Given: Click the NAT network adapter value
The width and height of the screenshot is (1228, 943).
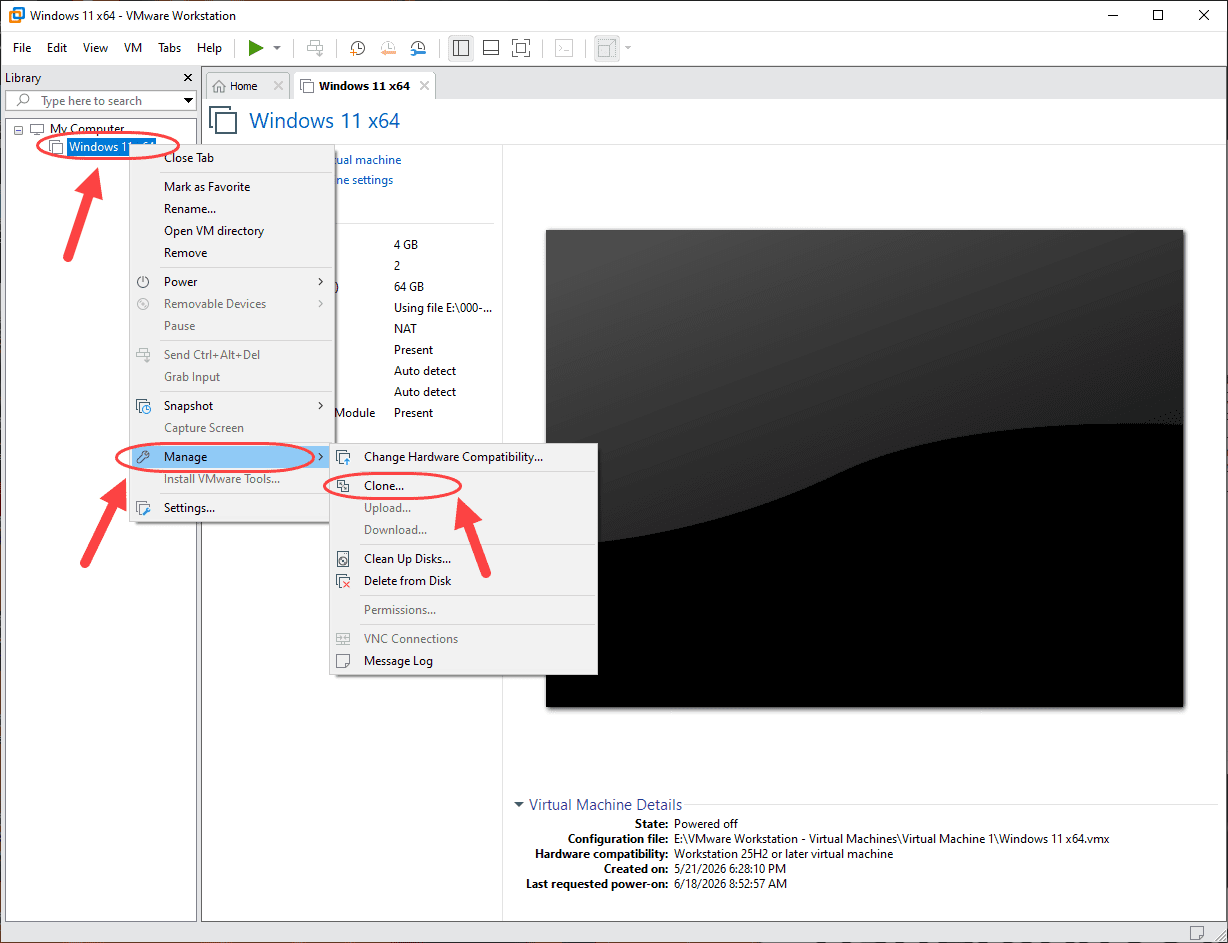Looking at the screenshot, I should coord(406,329).
